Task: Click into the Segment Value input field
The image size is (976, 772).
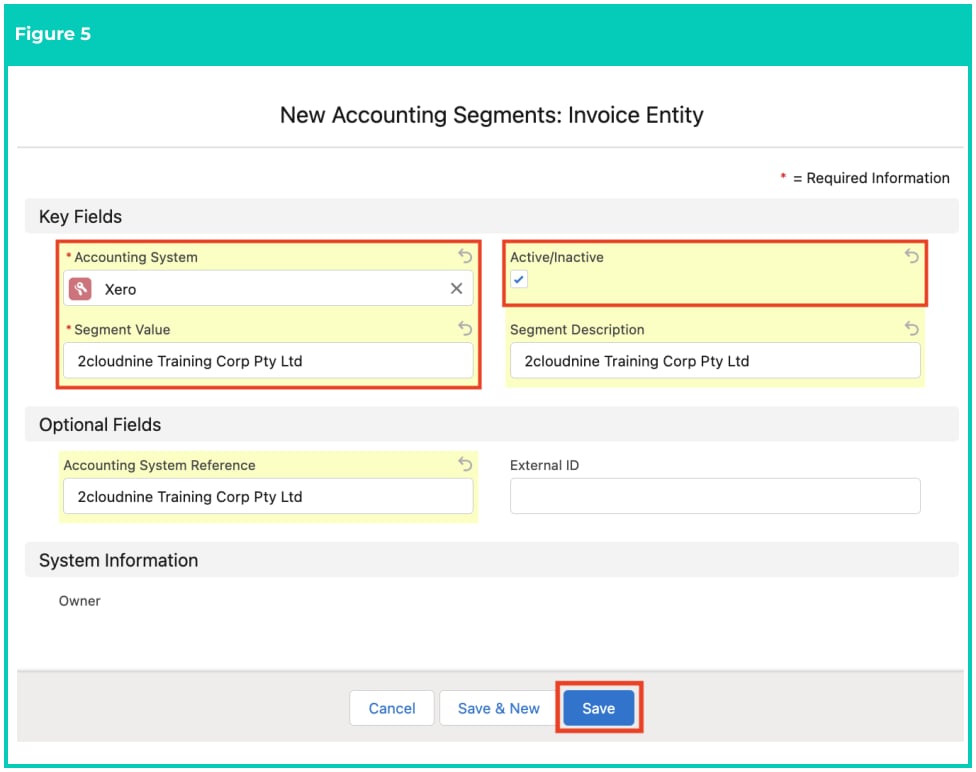Action: (x=268, y=361)
